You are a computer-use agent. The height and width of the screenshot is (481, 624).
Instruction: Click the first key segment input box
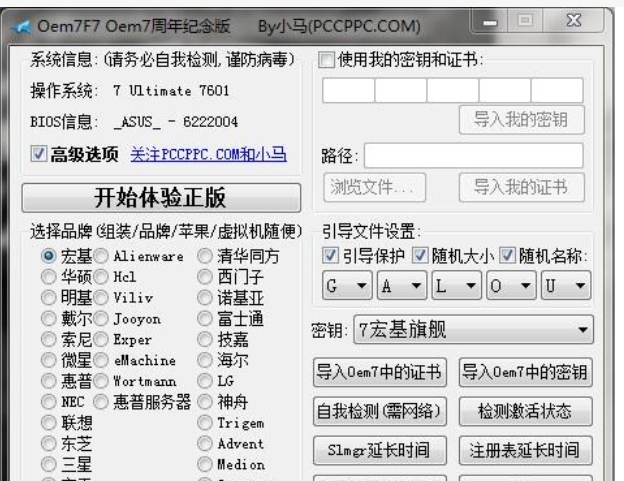pos(349,90)
